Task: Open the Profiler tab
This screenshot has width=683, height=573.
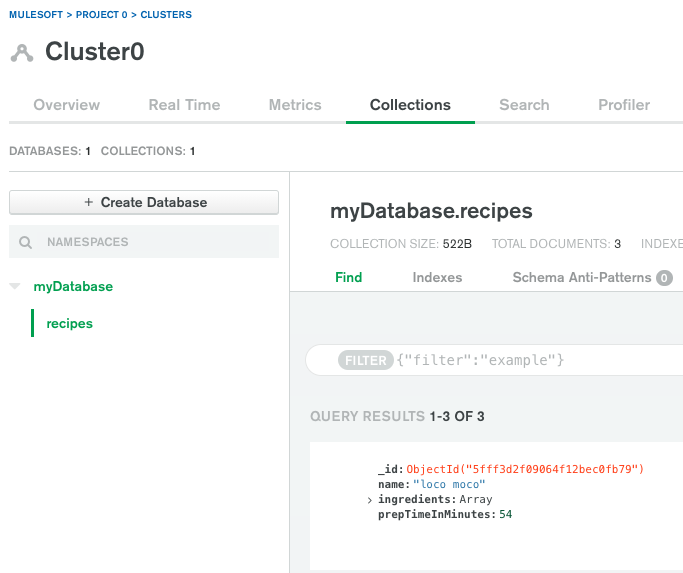Action: coord(624,105)
